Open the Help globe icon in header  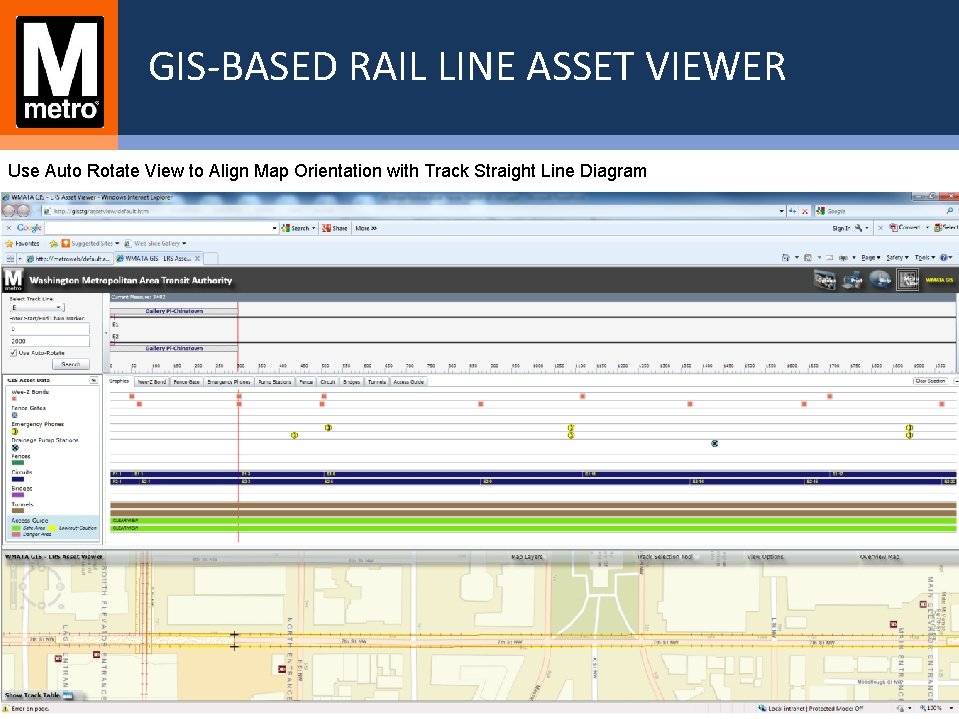coord(880,280)
